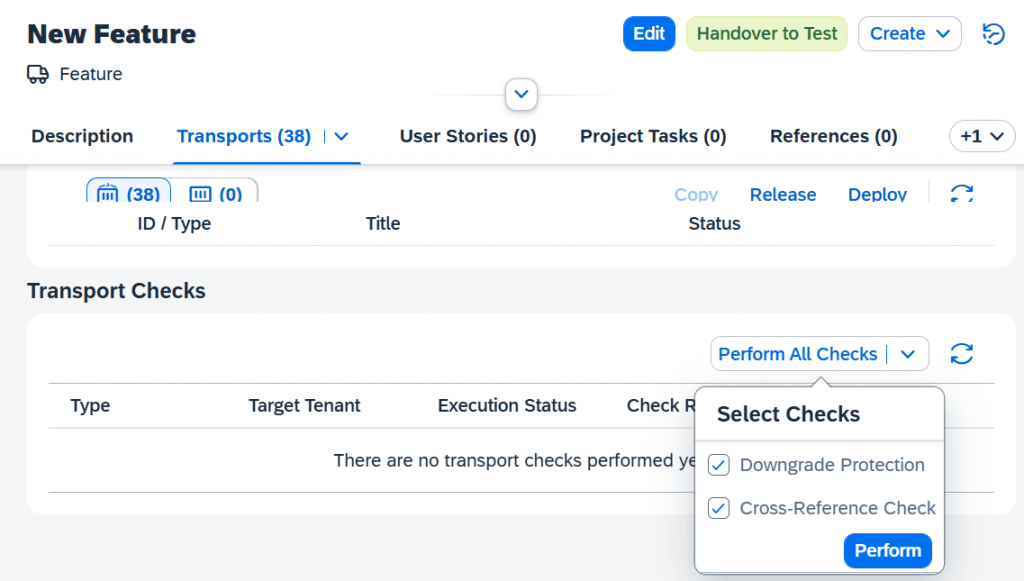Open the Perform All Checks dropdown arrow
This screenshot has height=581, width=1024.
pyautogui.click(x=908, y=354)
